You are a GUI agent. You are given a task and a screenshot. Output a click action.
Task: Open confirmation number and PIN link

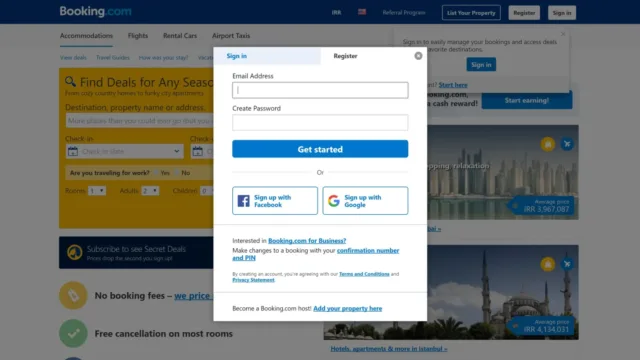(x=316, y=254)
